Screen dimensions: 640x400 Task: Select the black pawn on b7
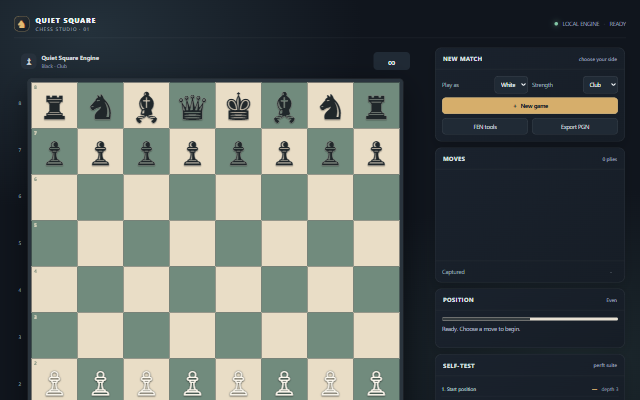[x=100, y=153]
